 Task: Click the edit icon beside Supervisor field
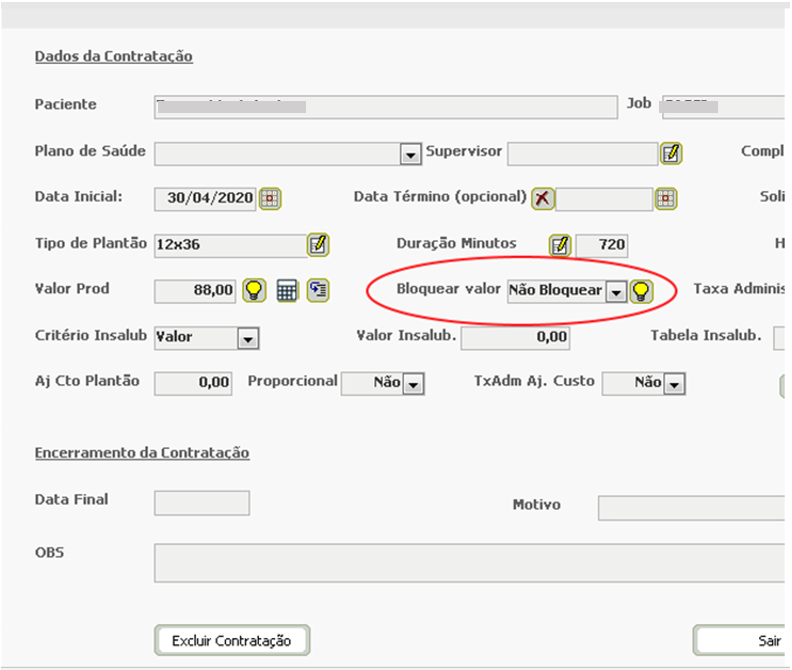click(671, 153)
